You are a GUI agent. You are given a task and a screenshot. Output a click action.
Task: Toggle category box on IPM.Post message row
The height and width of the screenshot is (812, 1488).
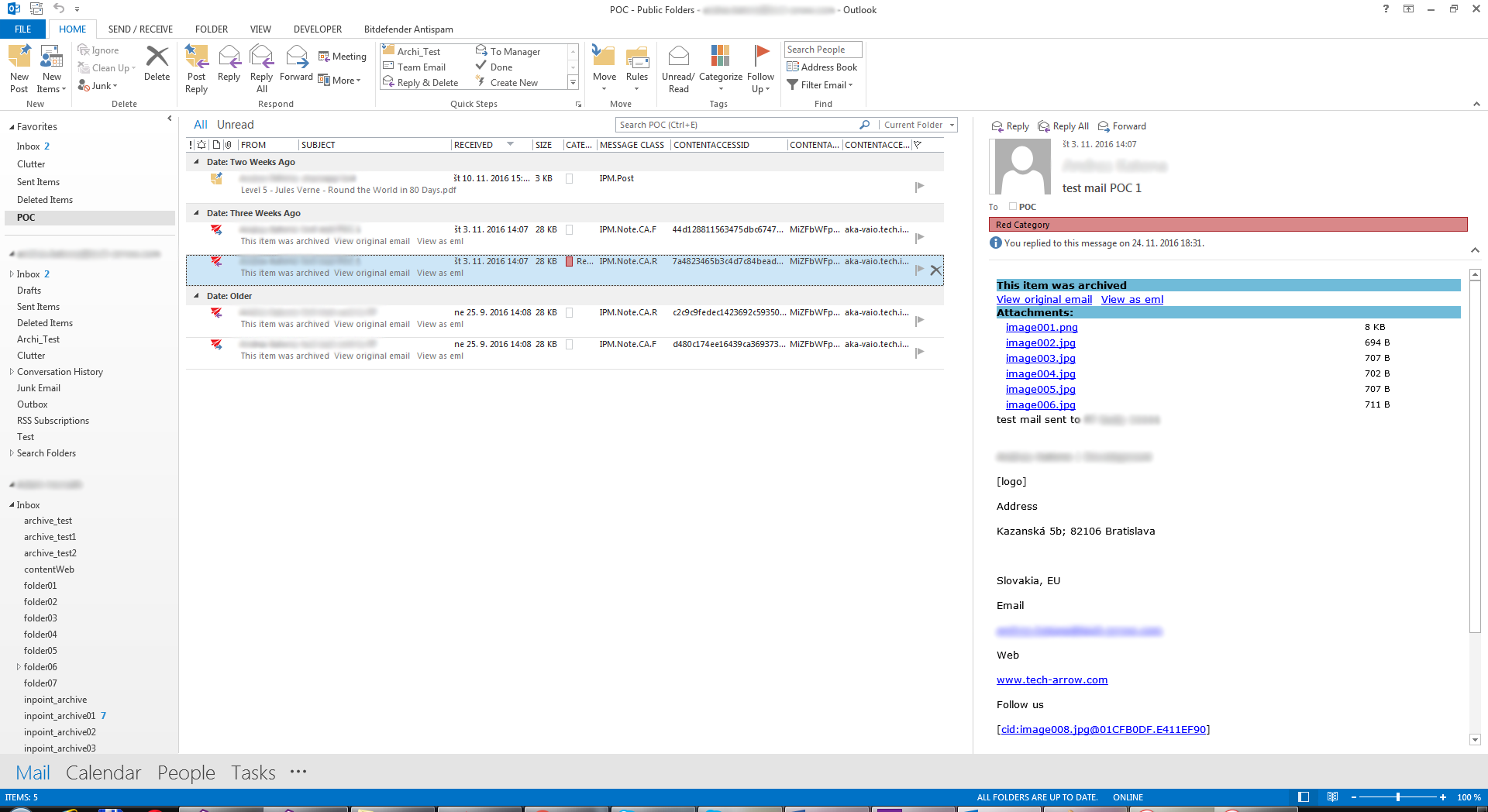pyautogui.click(x=570, y=179)
